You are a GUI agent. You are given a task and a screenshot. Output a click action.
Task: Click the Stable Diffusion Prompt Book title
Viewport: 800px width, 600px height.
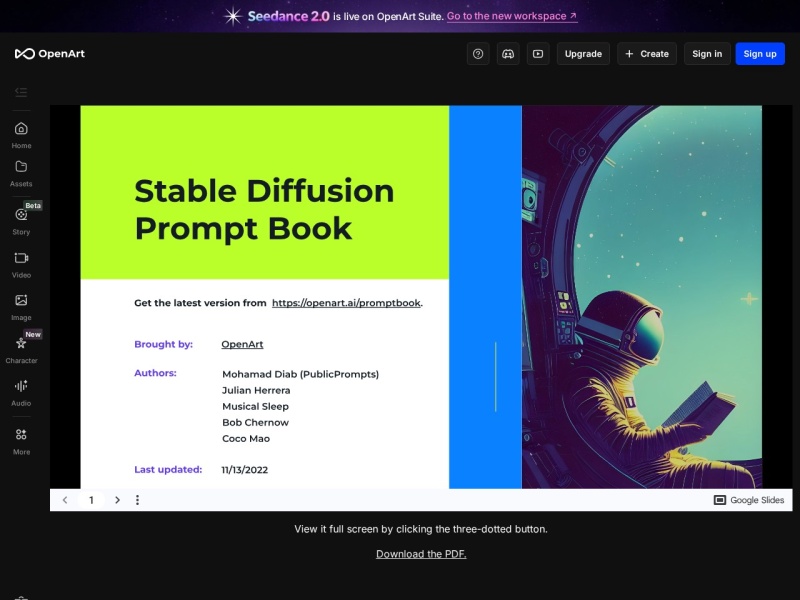click(264, 209)
